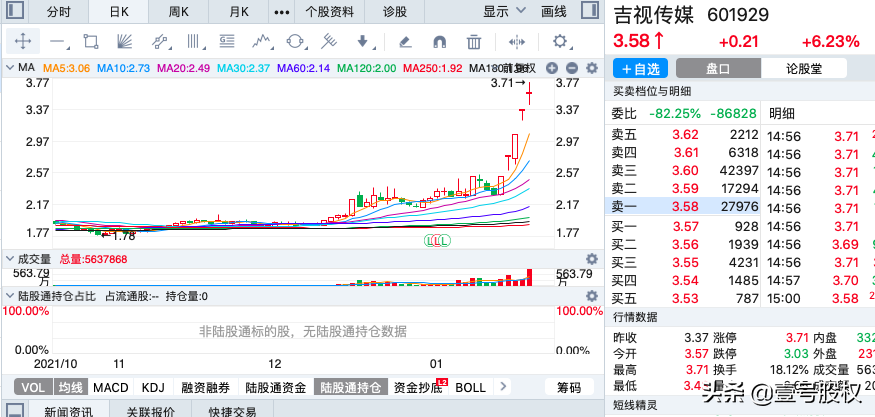Select the pitchfork drawing tool
Image resolution: width=875 pixels, height=417 pixels.
(329, 41)
